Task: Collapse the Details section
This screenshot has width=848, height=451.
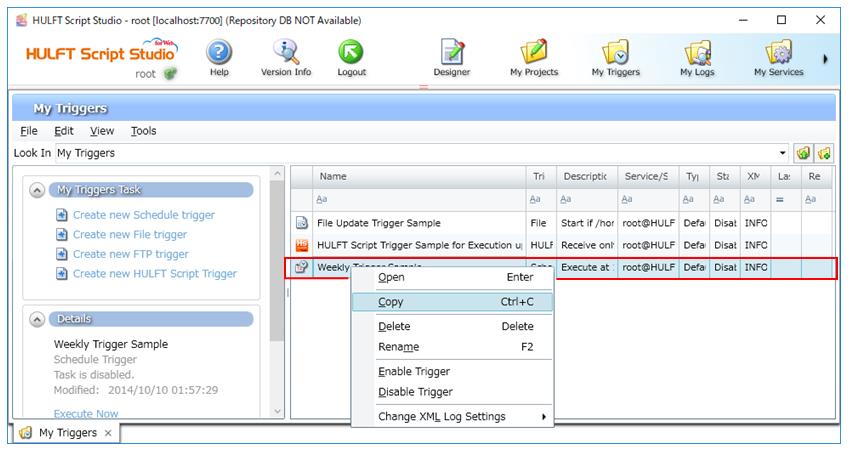Action: 38,319
